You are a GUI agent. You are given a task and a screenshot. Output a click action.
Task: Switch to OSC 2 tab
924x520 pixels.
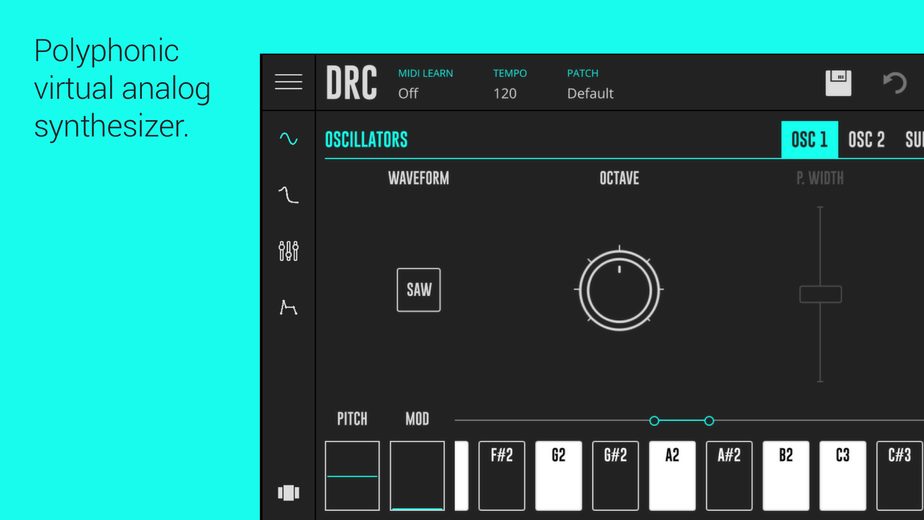[x=866, y=140]
